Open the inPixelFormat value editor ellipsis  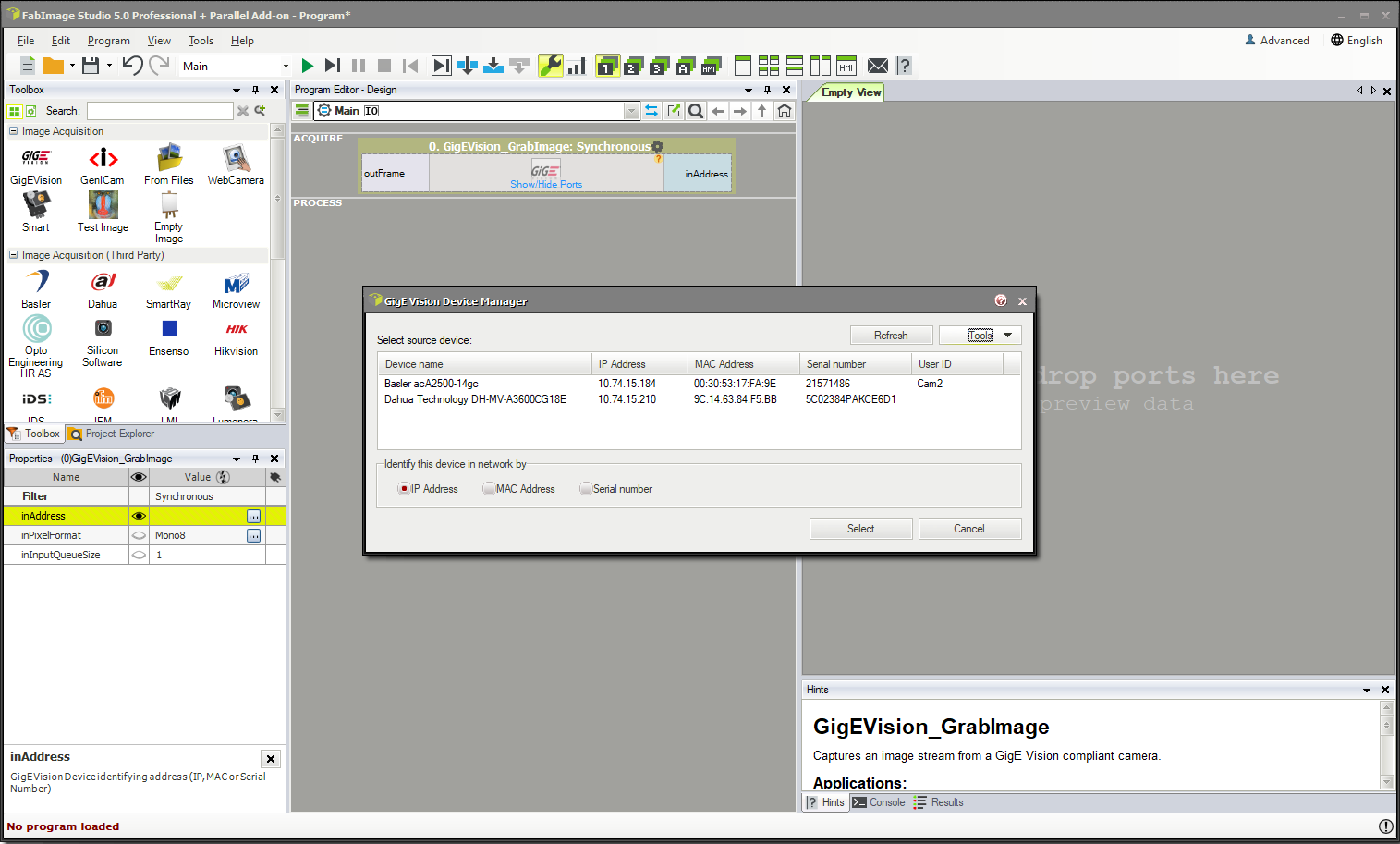254,535
